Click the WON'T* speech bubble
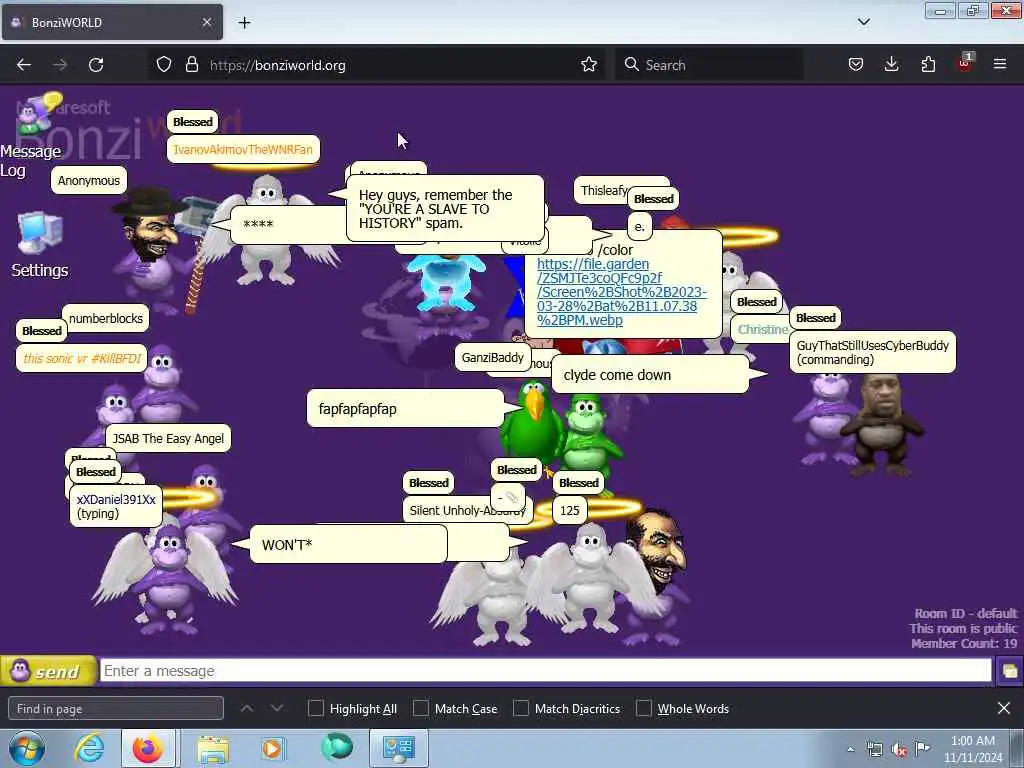1024x768 pixels. coord(348,545)
